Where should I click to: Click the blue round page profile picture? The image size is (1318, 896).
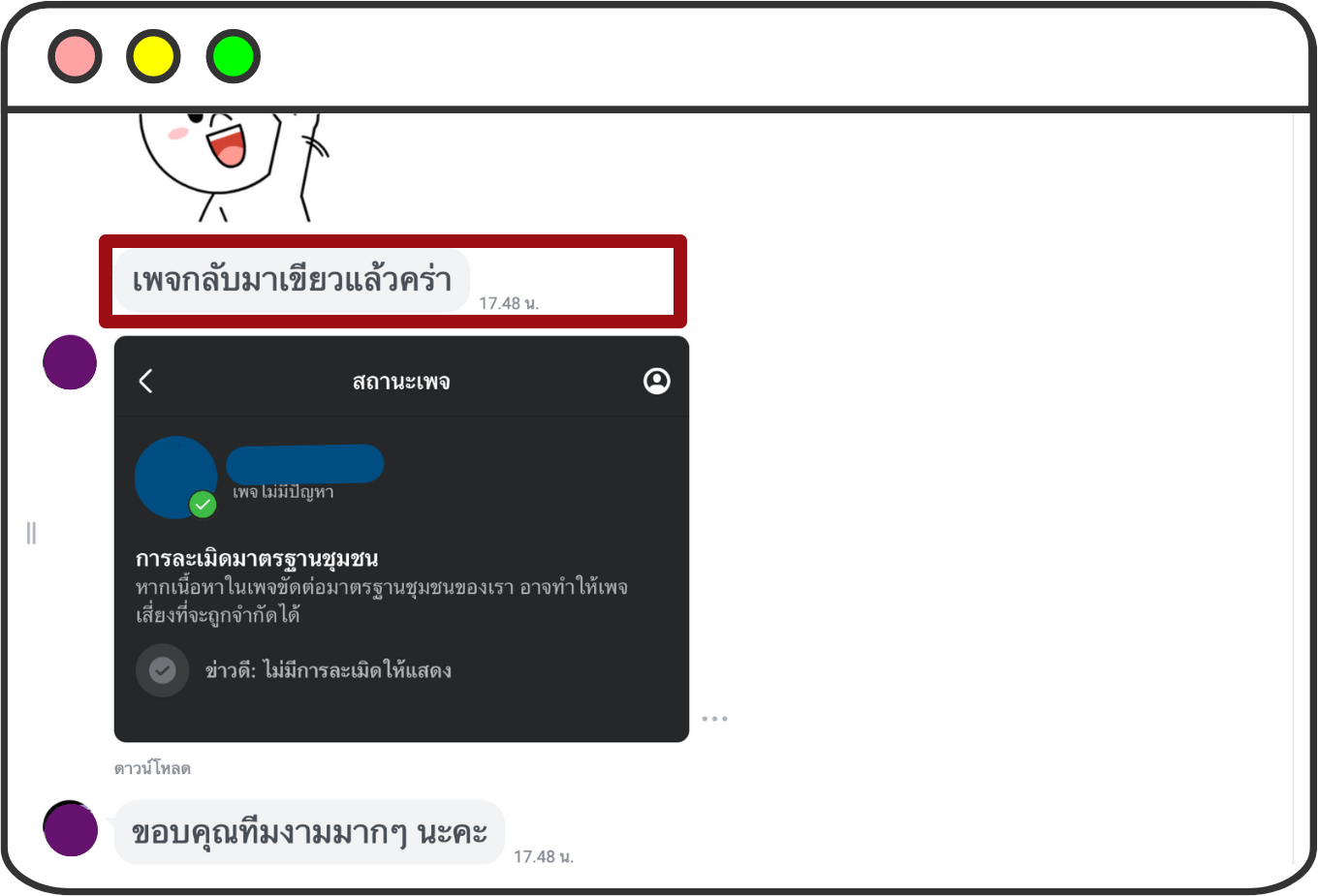click(175, 477)
